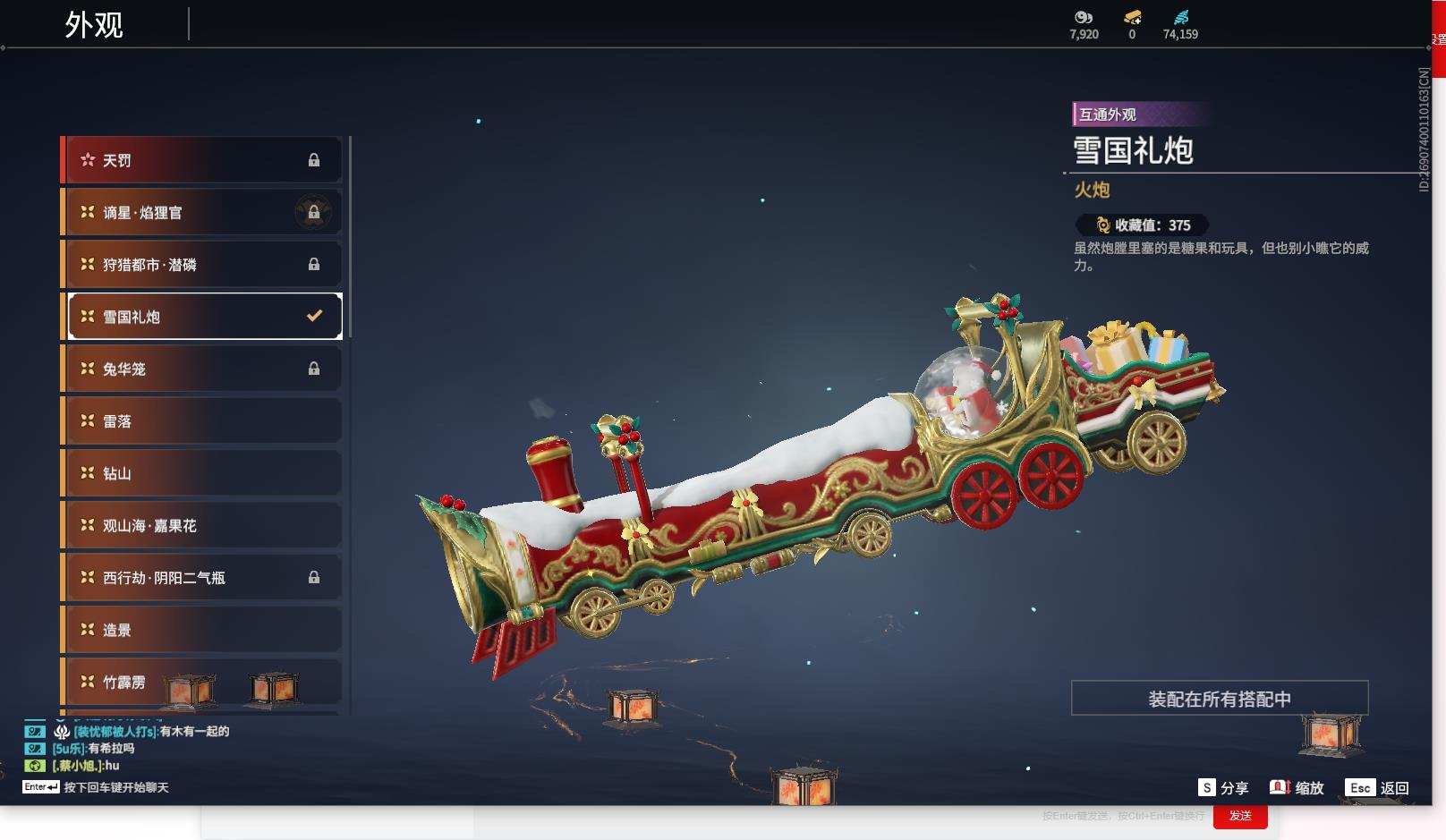Click the lock icon on 兔华笼
The height and width of the screenshot is (840, 1446).
(x=313, y=369)
